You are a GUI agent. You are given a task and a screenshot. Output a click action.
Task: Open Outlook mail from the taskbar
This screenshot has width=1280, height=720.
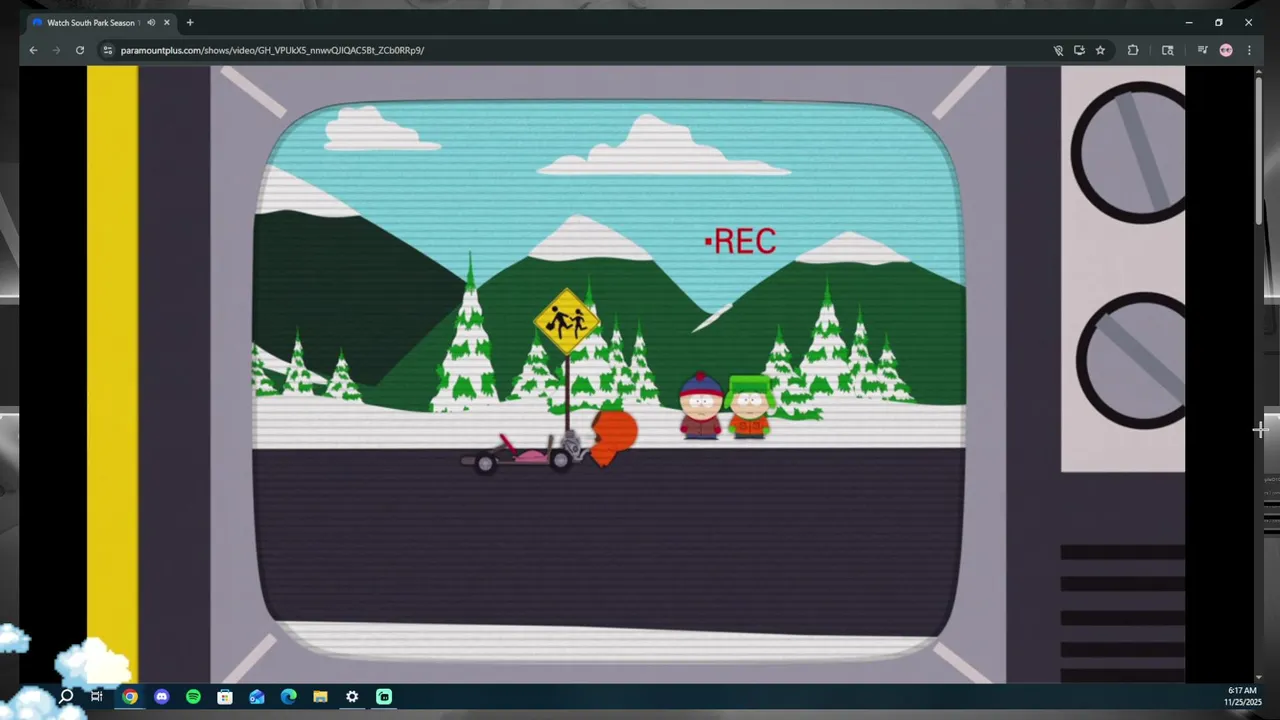click(257, 697)
